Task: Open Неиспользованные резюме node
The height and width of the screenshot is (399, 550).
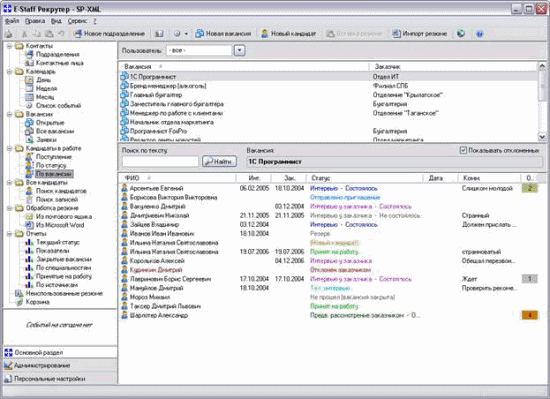Action: click(64, 293)
